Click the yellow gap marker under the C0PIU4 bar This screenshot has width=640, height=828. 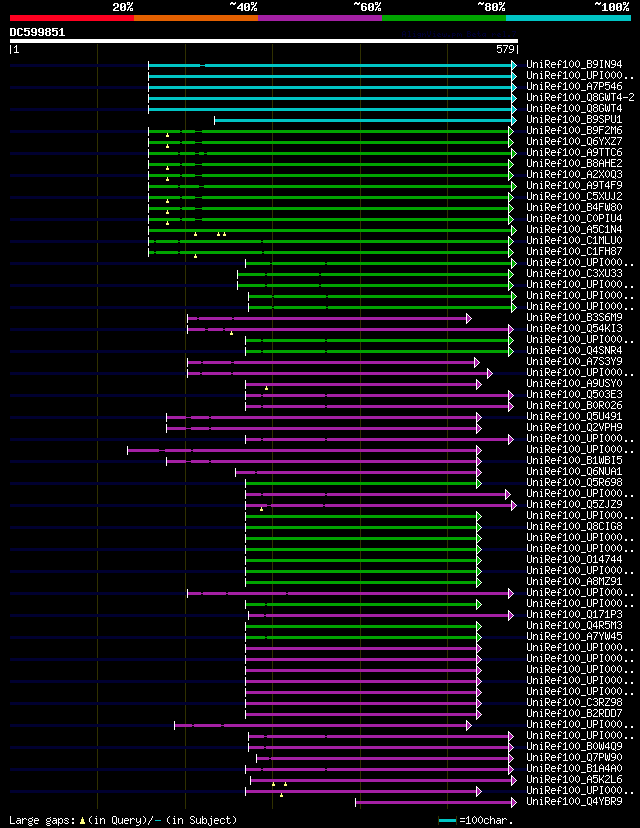(x=167, y=223)
